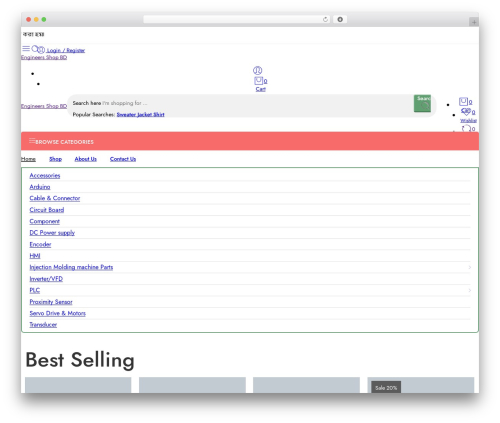Select the DC Power supply category
Viewport: 500px width, 423px height.
(x=52, y=233)
